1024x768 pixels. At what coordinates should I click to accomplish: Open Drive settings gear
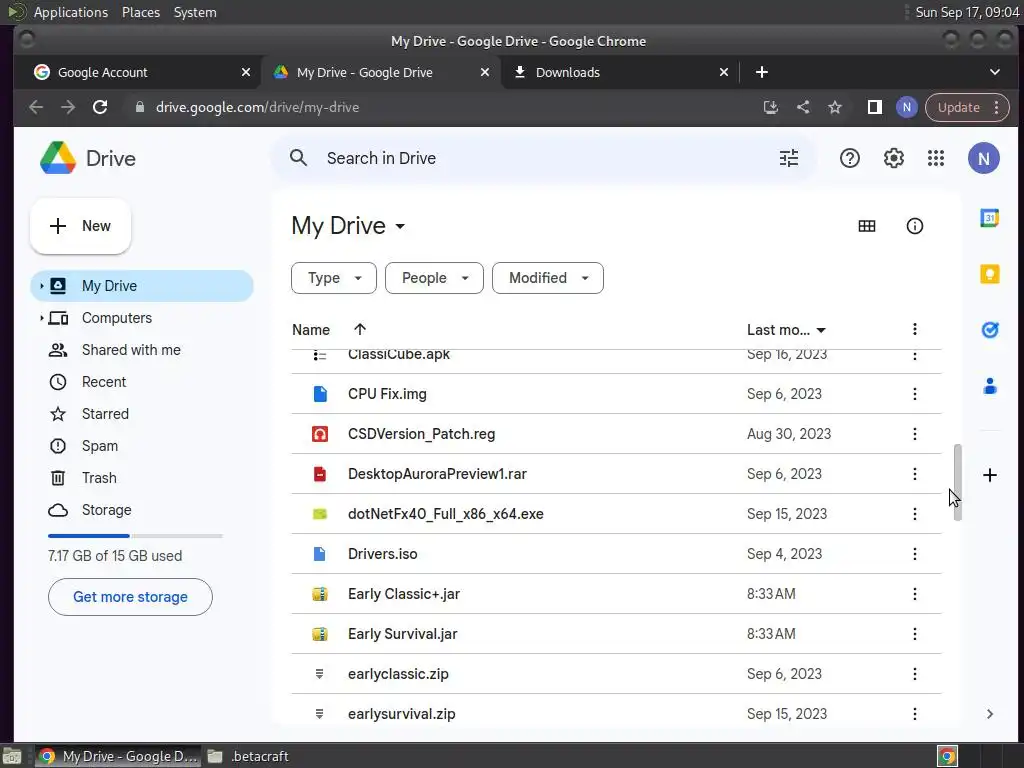point(893,158)
